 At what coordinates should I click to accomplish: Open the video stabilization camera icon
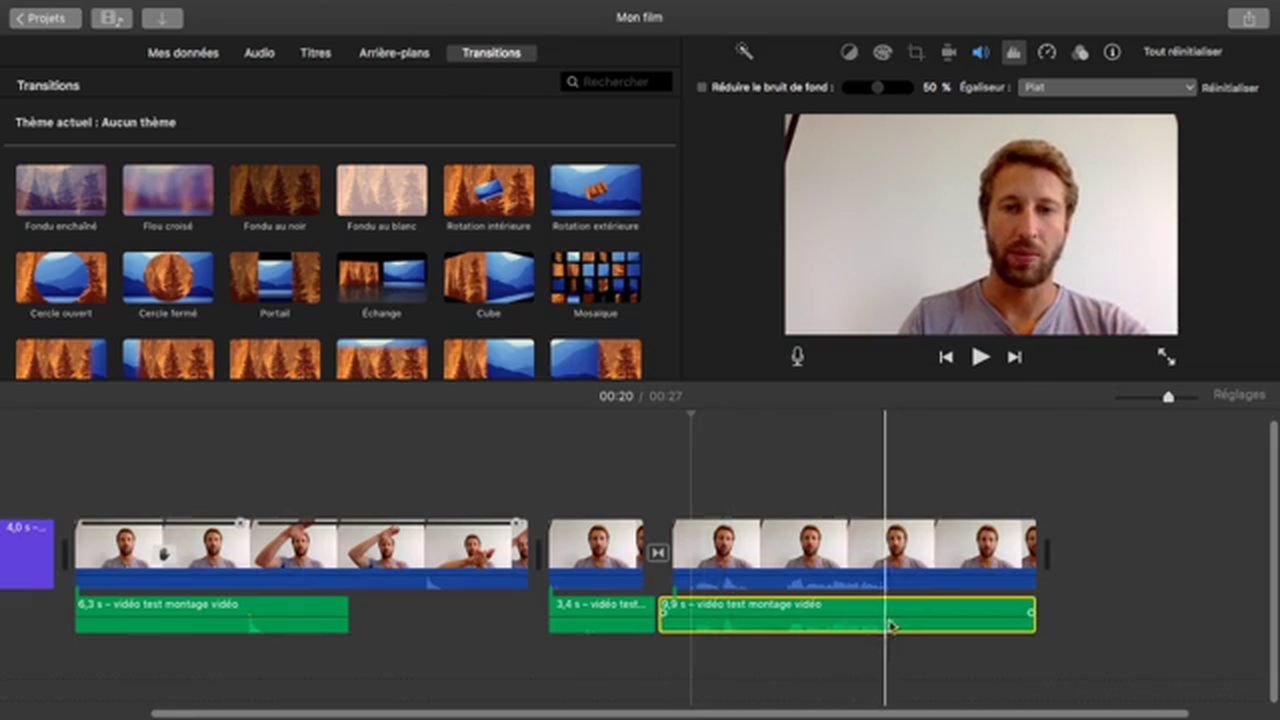click(948, 52)
